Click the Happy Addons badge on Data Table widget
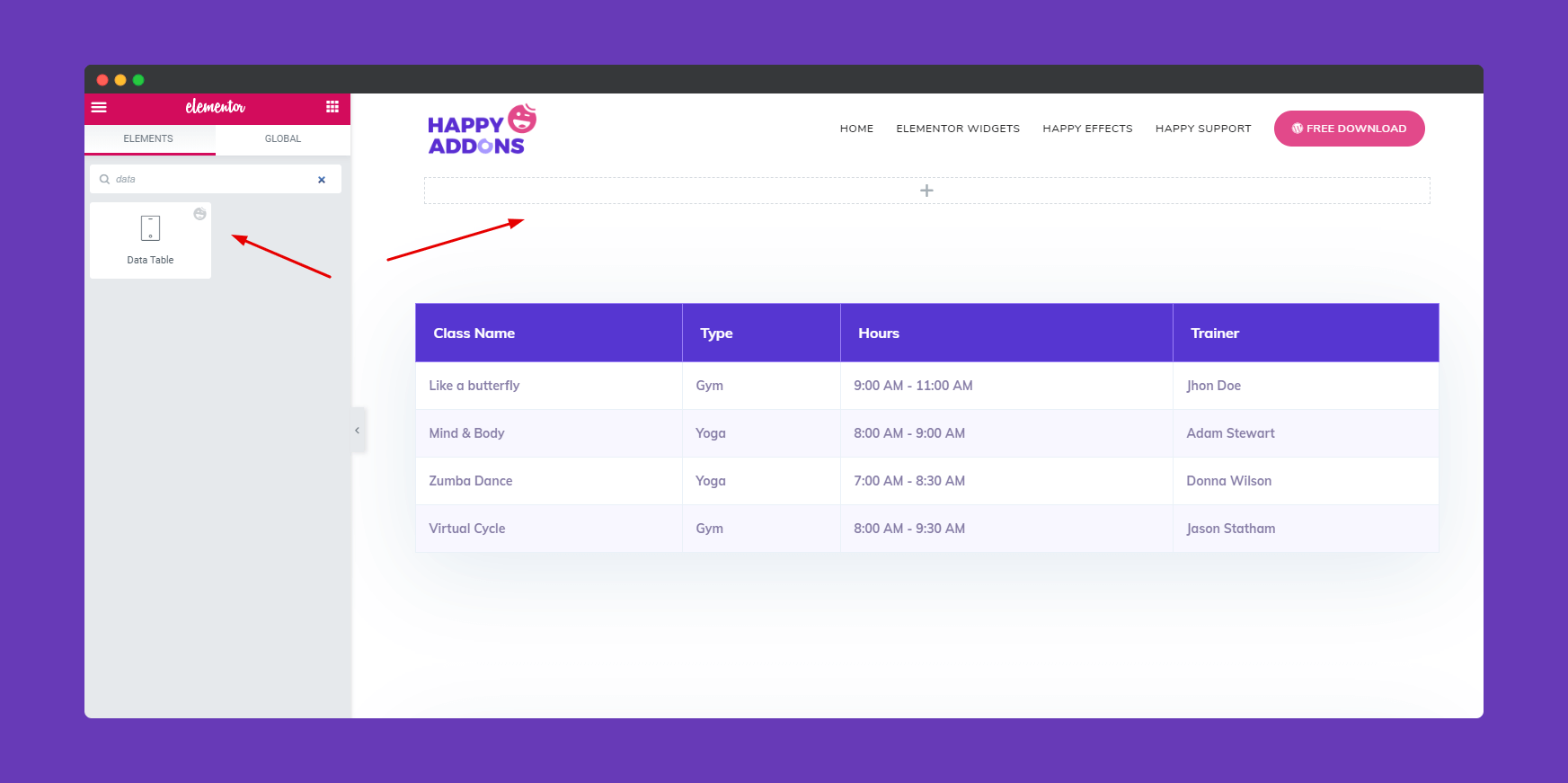Screen dimensions: 1568x783 click(199, 214)
